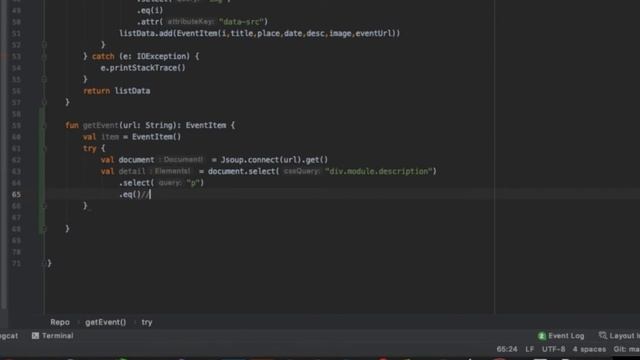The image size is (640, 360).
Task: Change LF line separator setting
Action: pos(529,349)
